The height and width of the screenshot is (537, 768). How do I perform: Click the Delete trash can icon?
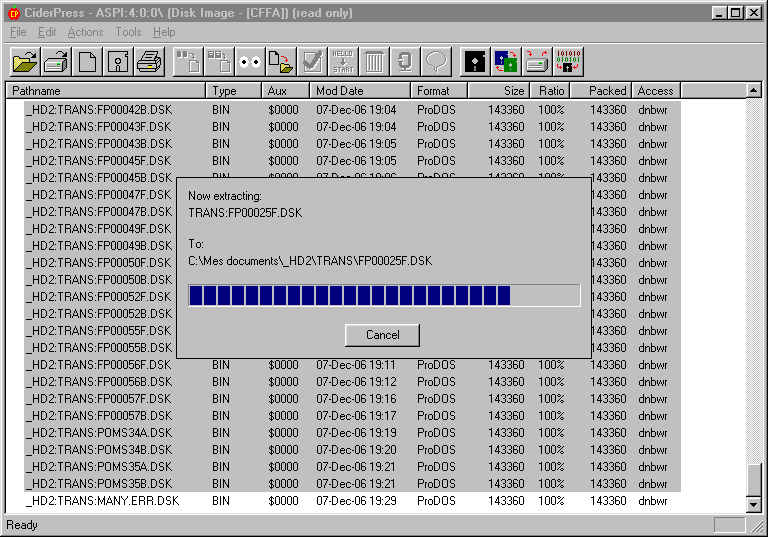click(x=374, y=62)
